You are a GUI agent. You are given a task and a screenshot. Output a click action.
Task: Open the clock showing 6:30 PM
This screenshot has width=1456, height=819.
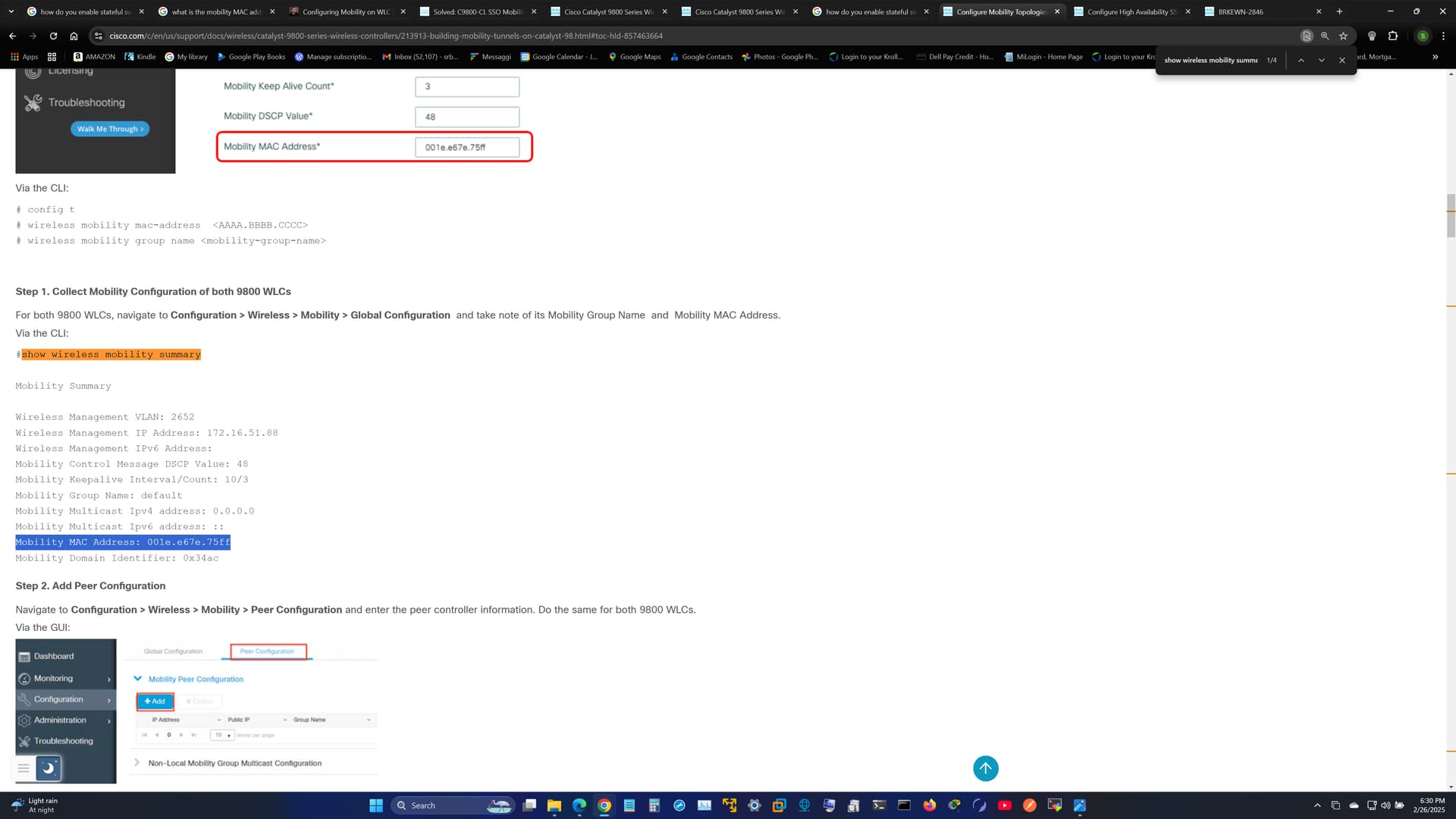pyautogui.click(x=1428, y=805)
